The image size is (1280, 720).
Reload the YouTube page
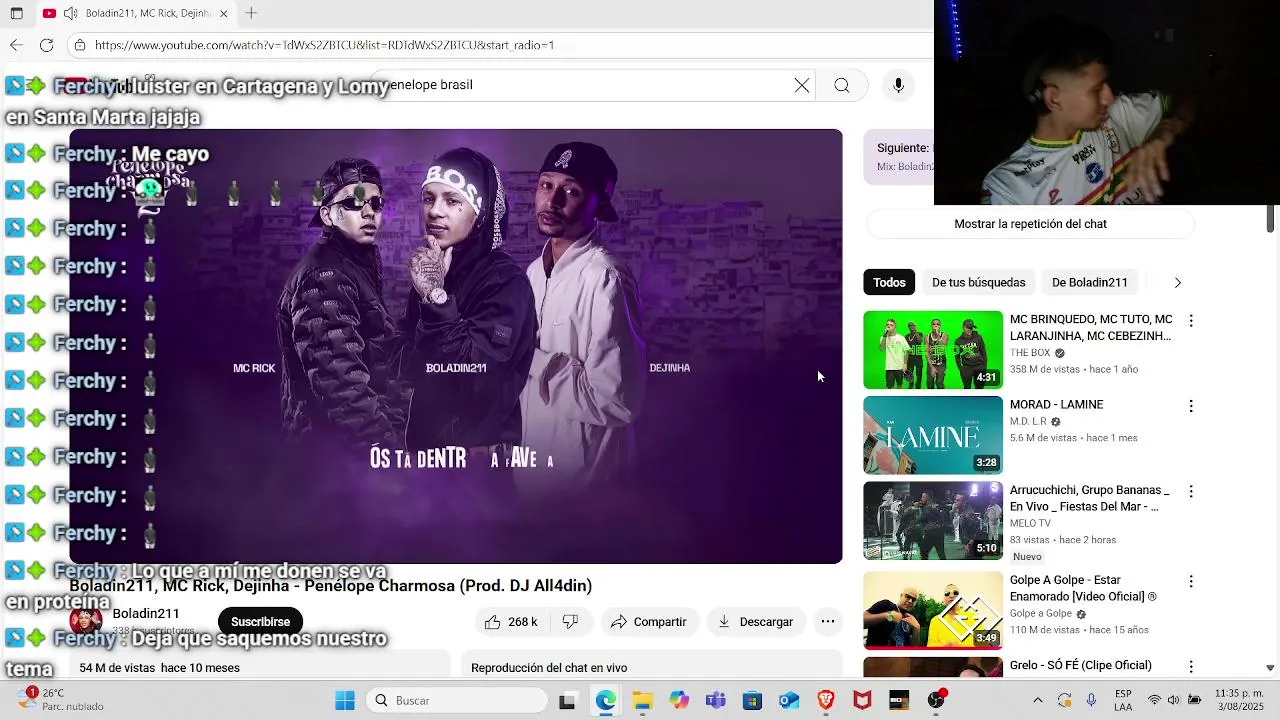[46, 45]
